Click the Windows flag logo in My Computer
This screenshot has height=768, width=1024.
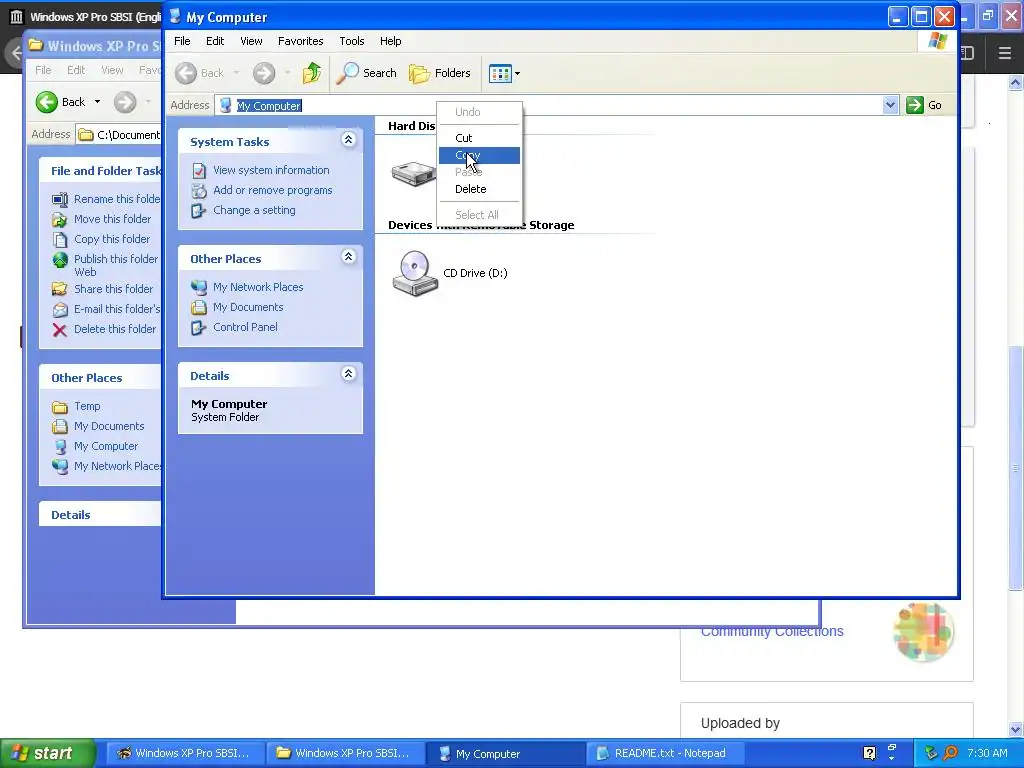tap(938, 41)
